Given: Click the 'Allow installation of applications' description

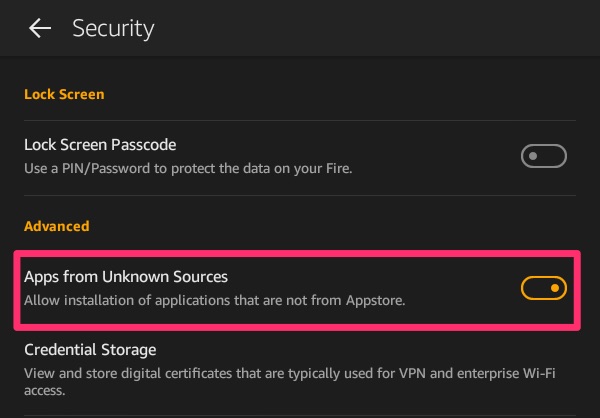Looking at the screenshot, I should (214, 300).
